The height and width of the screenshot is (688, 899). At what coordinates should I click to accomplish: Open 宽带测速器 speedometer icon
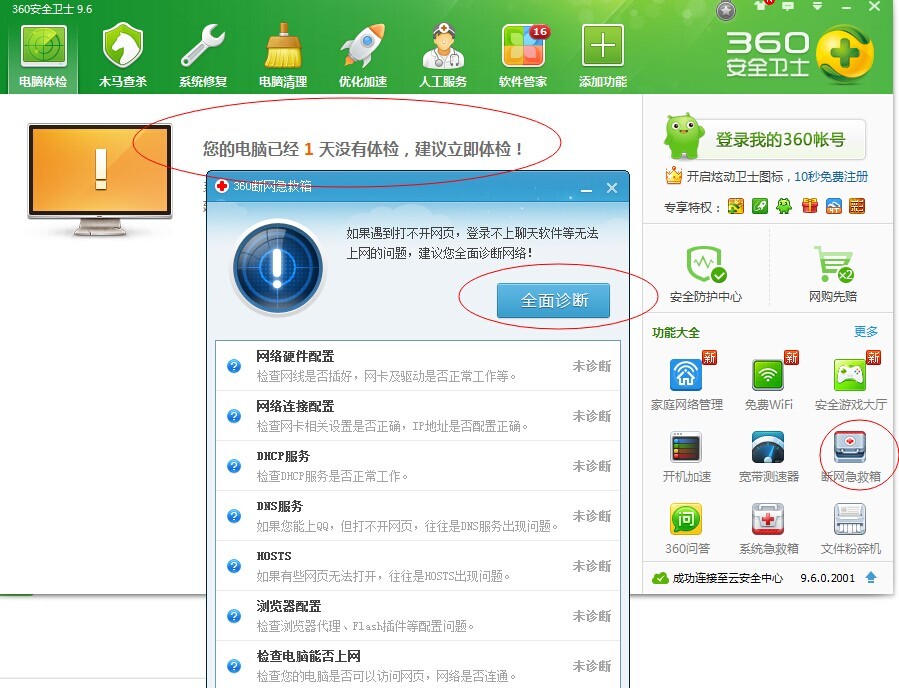tap(768, 456)
